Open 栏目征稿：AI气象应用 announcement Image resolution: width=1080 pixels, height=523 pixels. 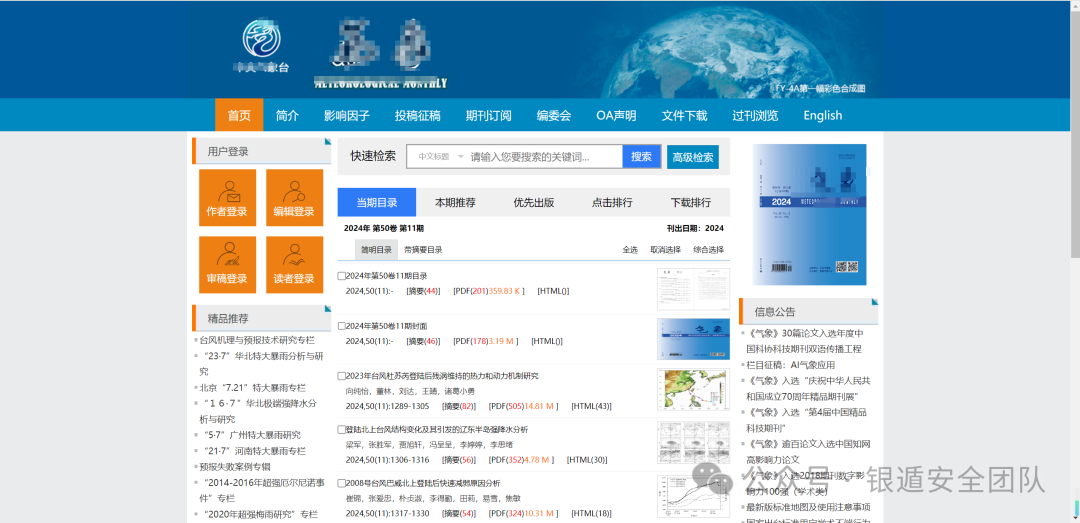(x=791, y=365)
